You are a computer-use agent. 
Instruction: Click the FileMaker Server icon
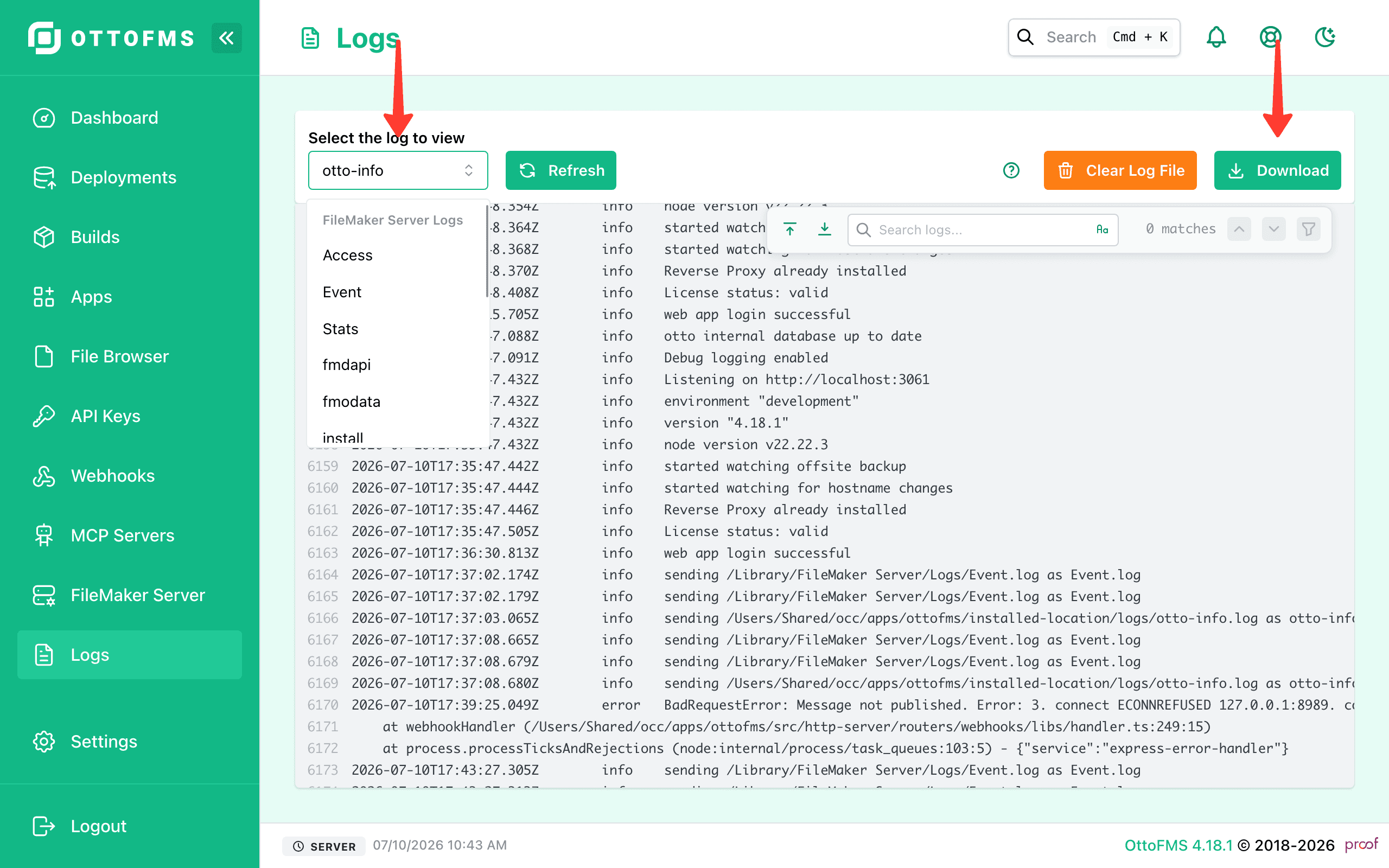click(43, 595)
